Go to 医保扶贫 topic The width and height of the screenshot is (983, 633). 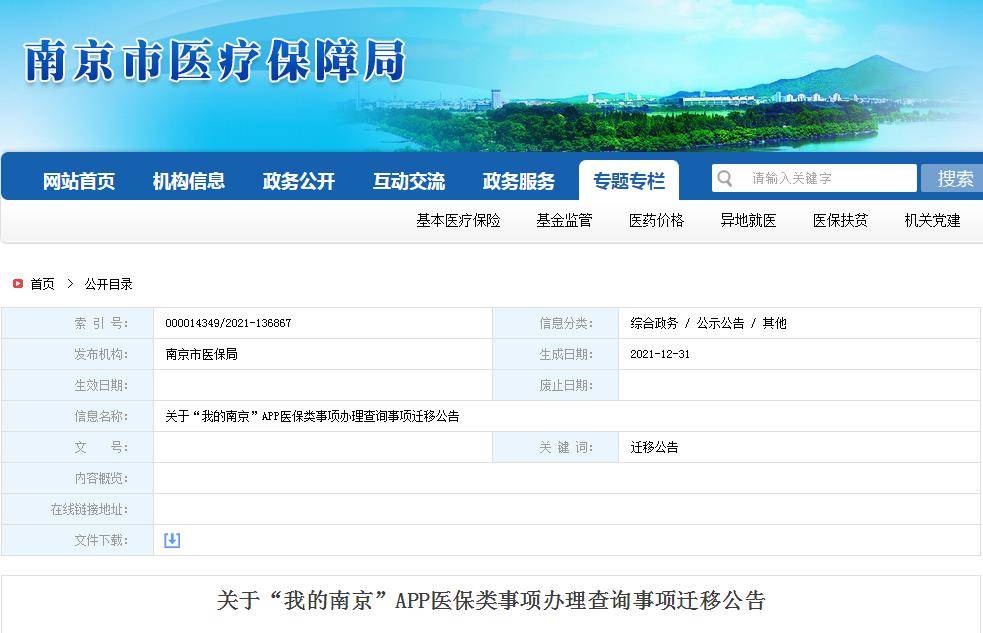pos(840,220)
